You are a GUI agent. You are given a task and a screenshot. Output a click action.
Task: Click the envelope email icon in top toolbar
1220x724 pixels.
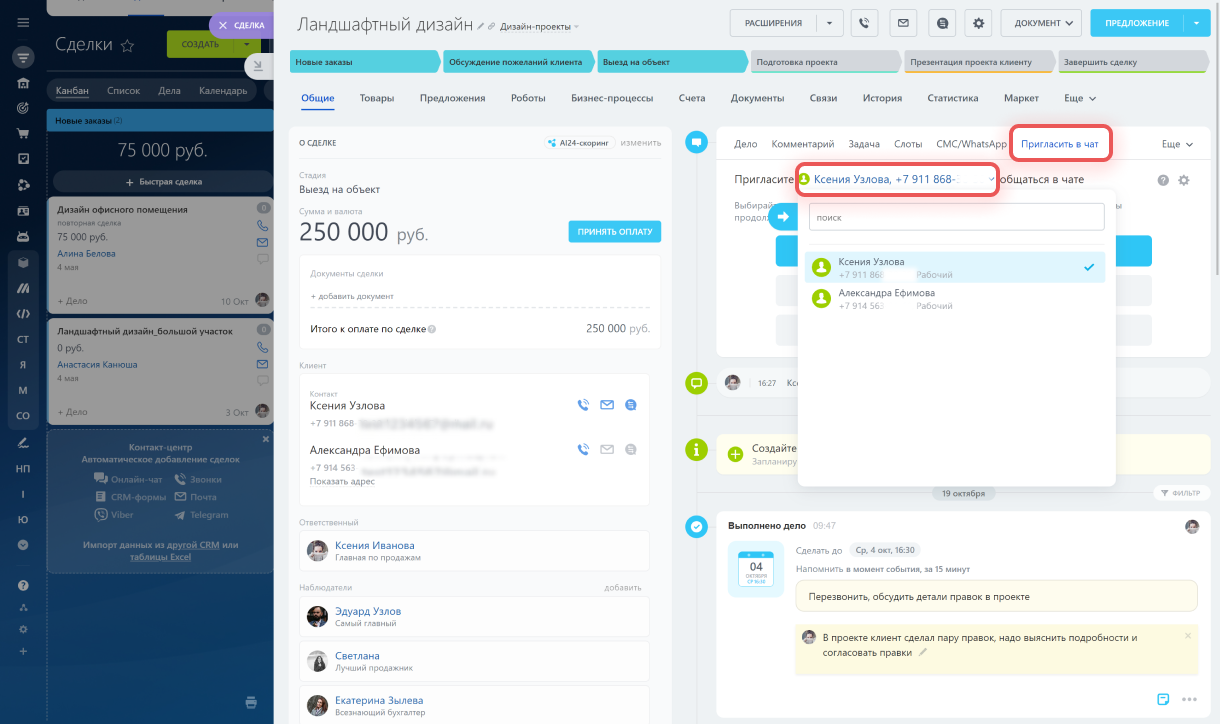[903, 23]
